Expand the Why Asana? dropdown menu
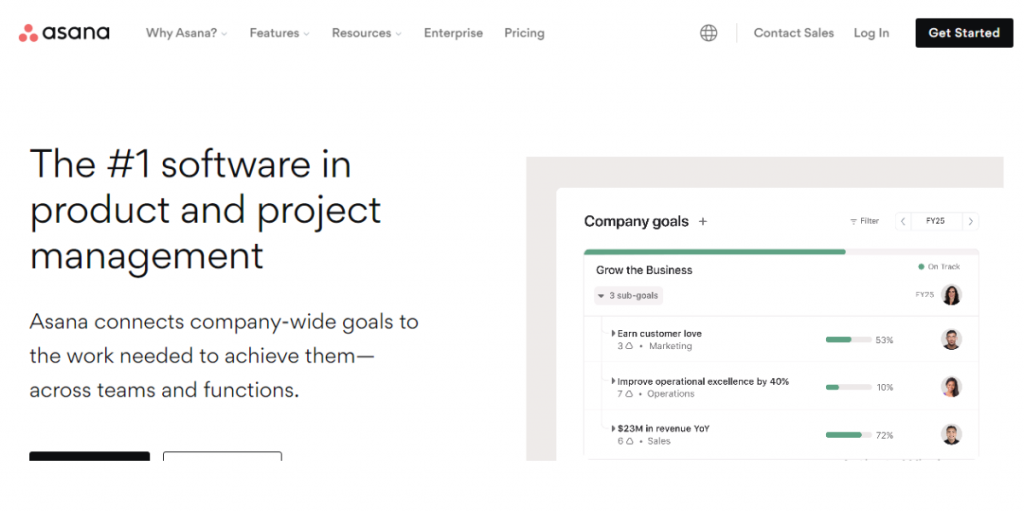Viewport: 1024px width, 512px height. tap(186, 33)
